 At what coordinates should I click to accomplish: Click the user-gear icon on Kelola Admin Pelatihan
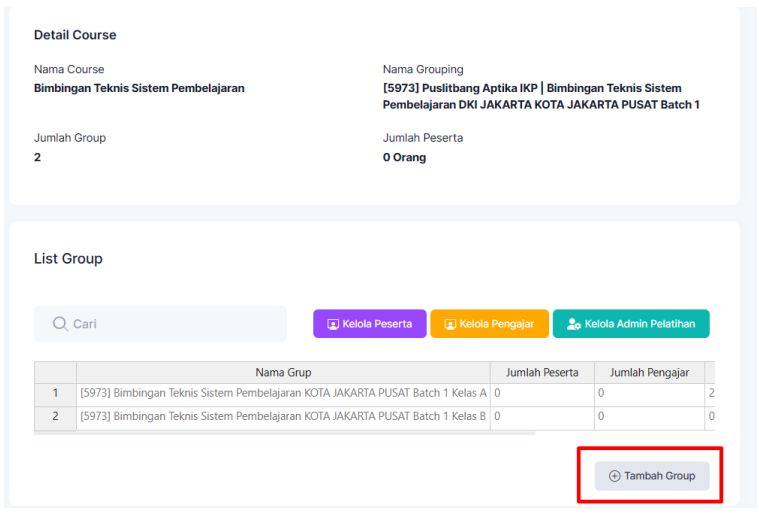[x=574, y=324]
